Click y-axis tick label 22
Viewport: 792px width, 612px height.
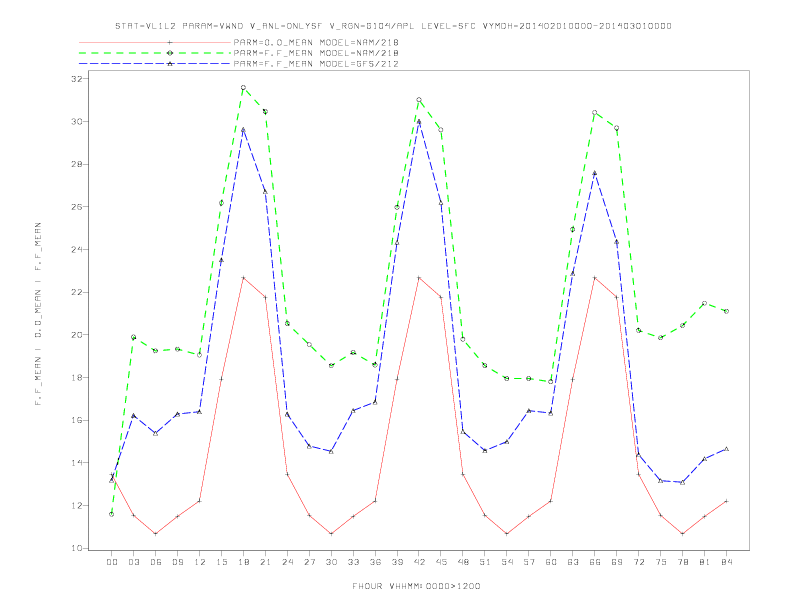[x=77, y=292]
